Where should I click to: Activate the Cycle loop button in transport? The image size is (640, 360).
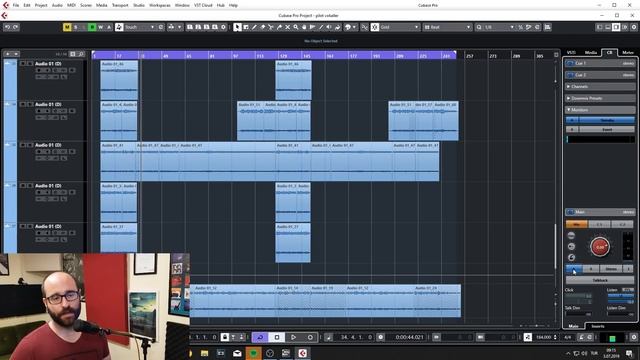pos(260,337)
